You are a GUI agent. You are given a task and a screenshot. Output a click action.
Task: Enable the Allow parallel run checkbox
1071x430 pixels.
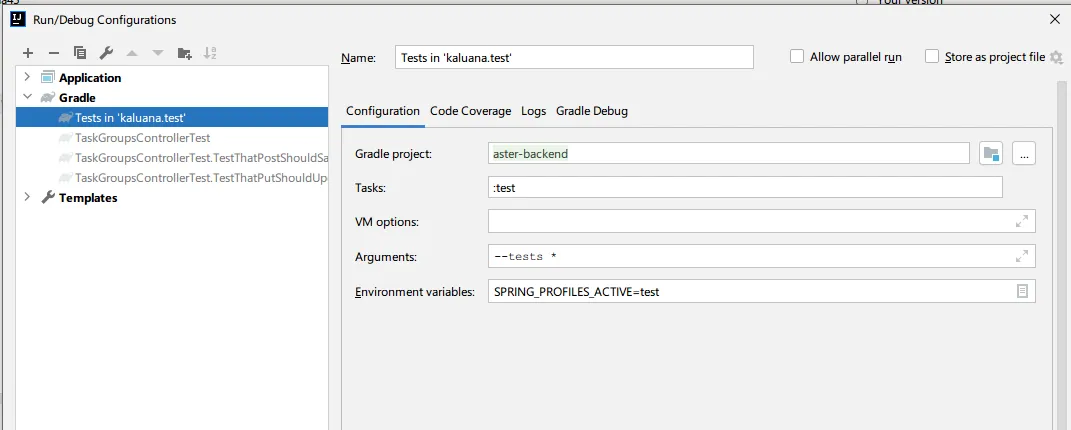tap(797, 57)
